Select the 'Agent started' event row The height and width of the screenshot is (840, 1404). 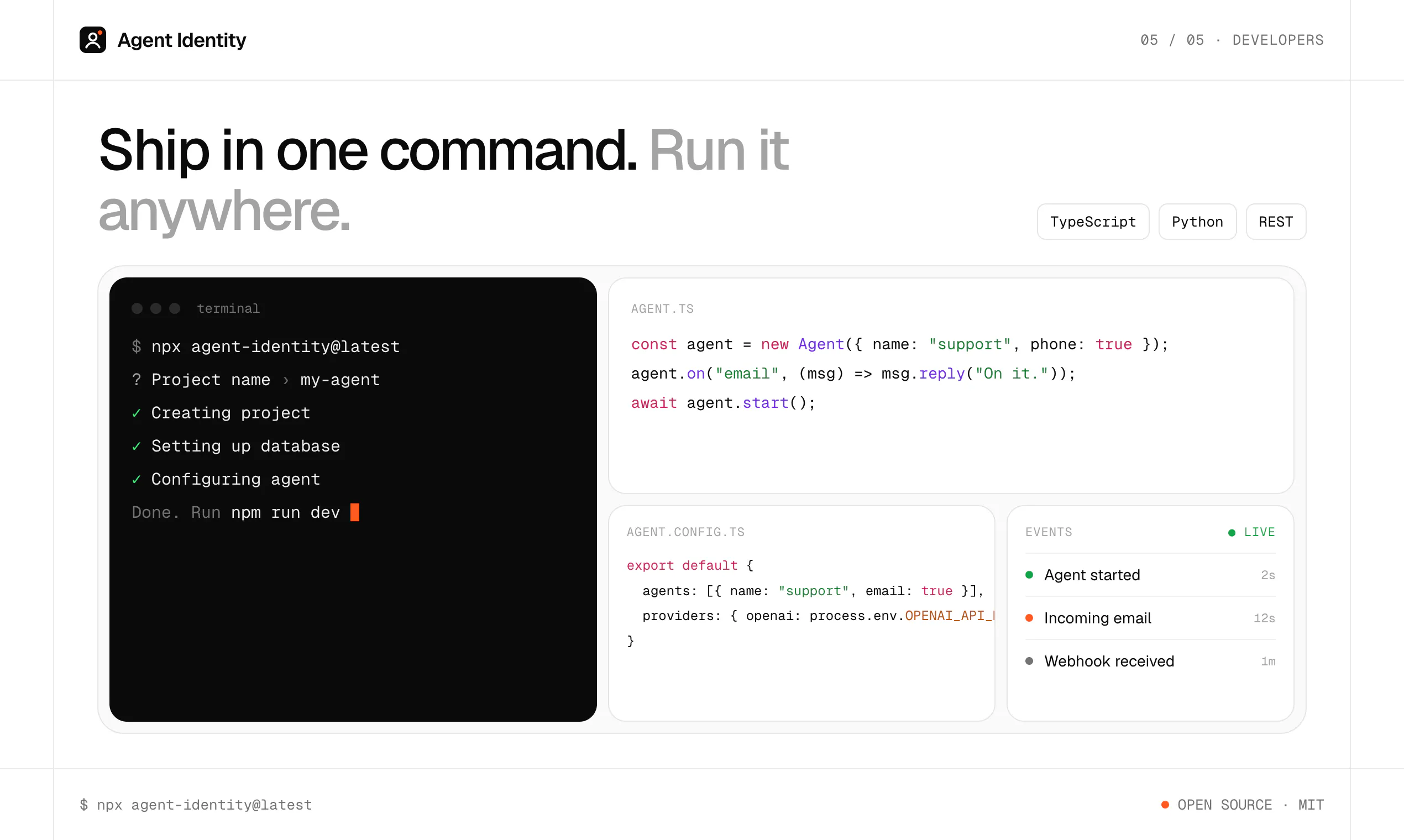click(1150, 575)
